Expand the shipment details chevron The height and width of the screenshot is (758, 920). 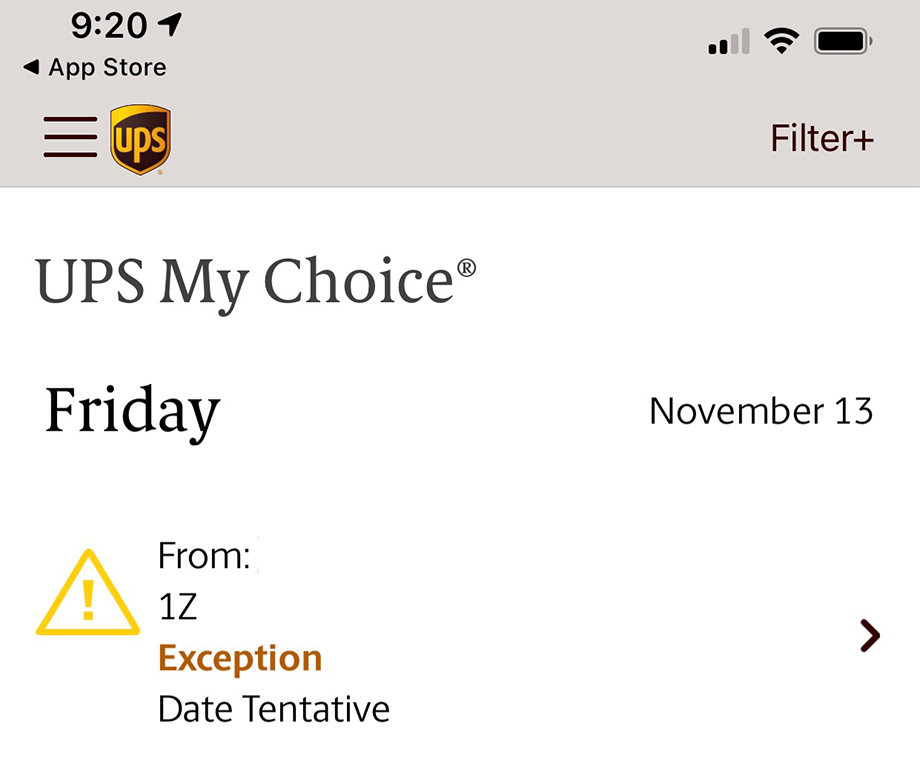pos(870,635)
